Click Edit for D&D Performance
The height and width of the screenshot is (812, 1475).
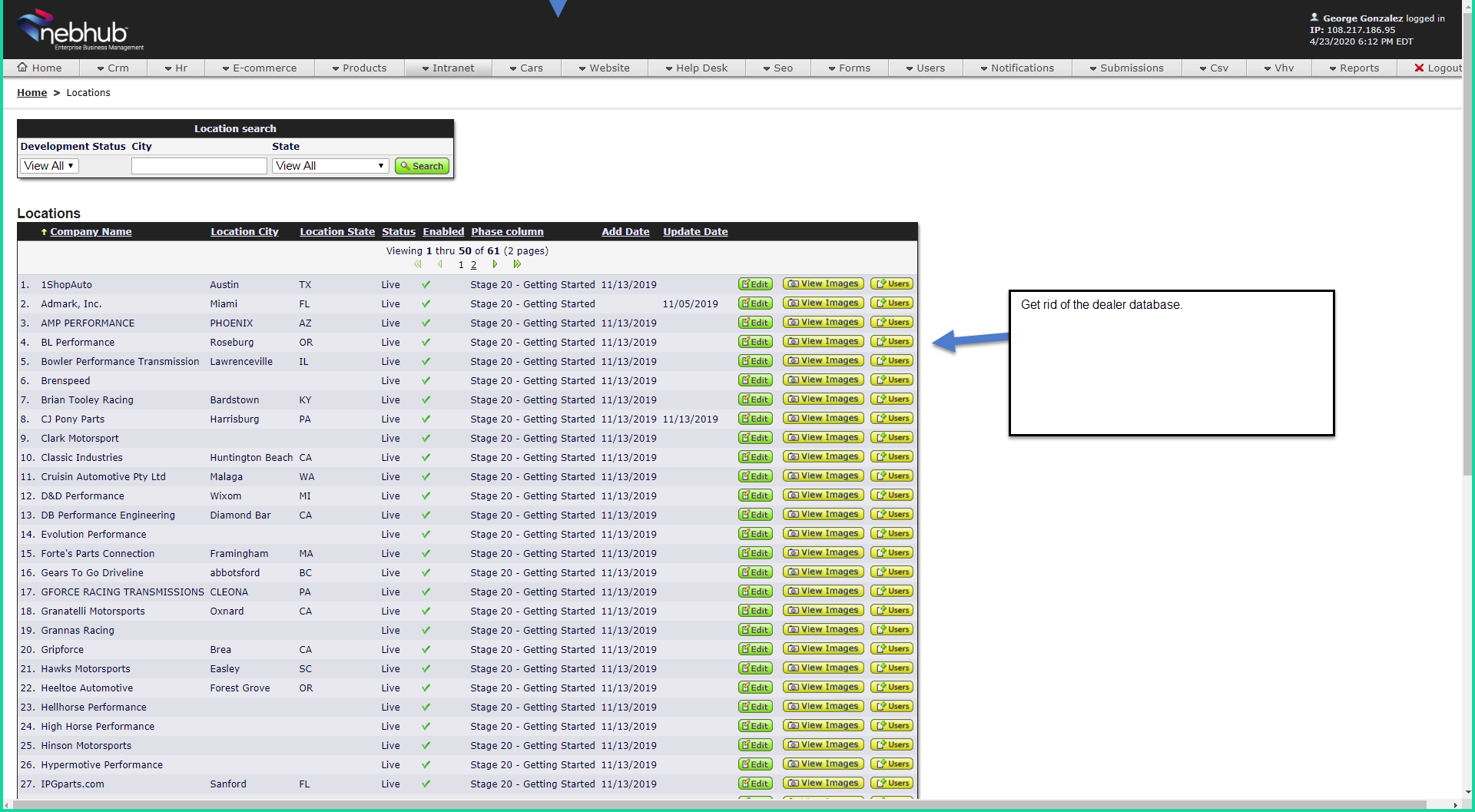pos(755,495)
